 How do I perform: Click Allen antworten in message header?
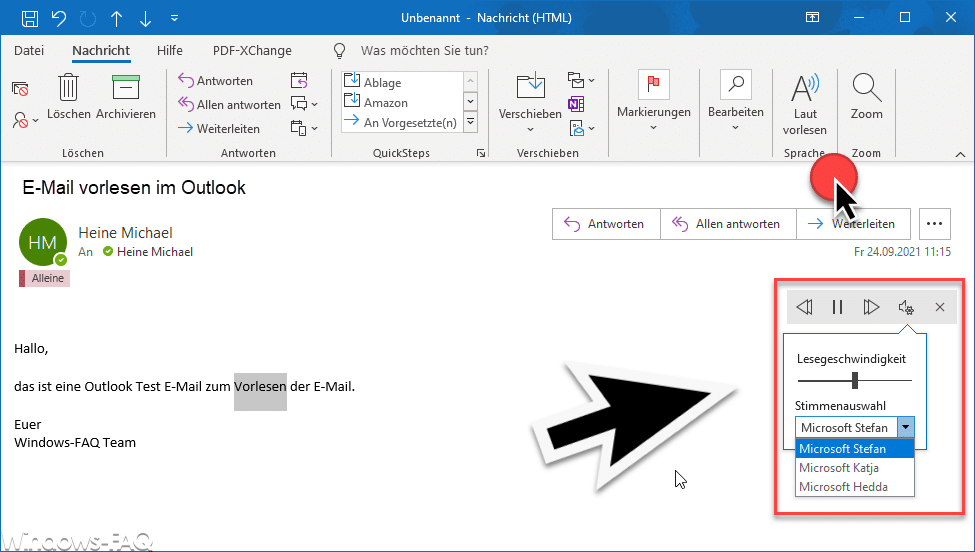tap(728, 224)
